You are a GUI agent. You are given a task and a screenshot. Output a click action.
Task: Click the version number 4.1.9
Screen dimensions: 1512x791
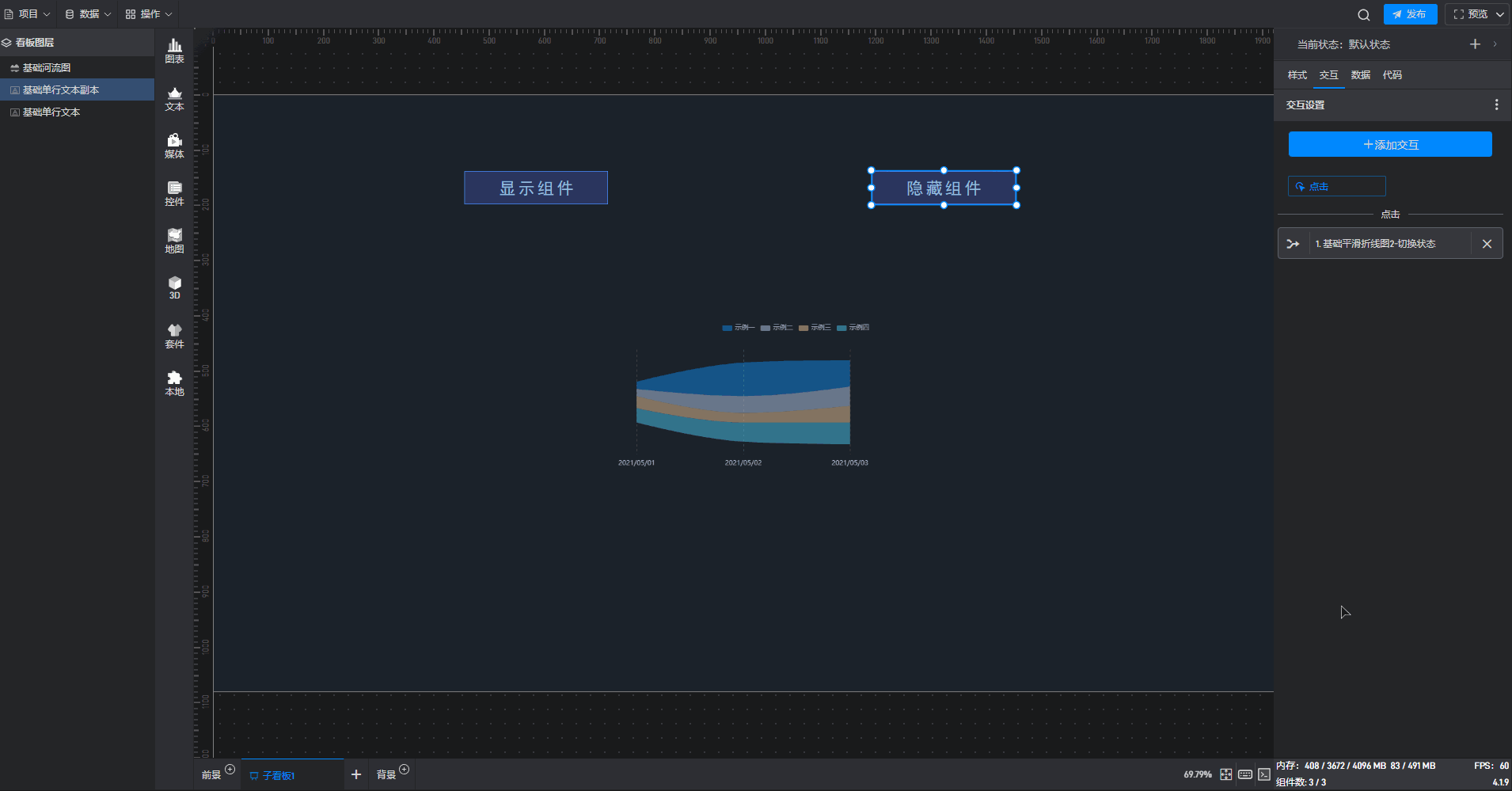point(1501,782)
